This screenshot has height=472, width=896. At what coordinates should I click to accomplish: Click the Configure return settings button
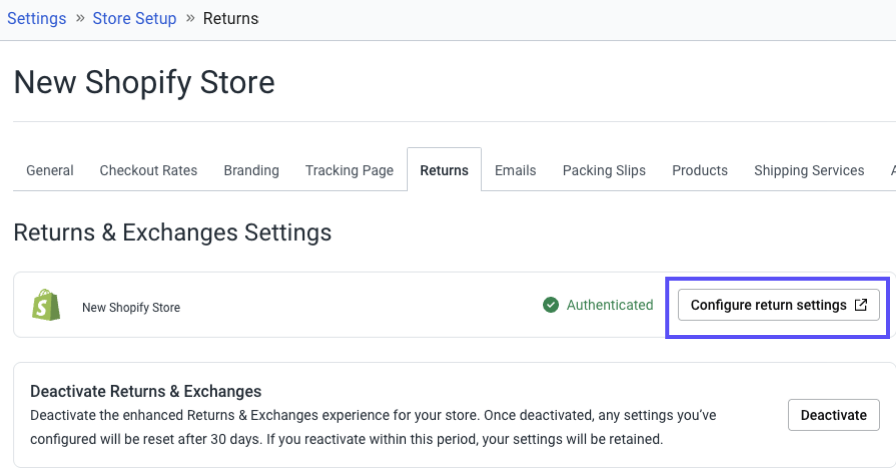click(x=779, y=305)
